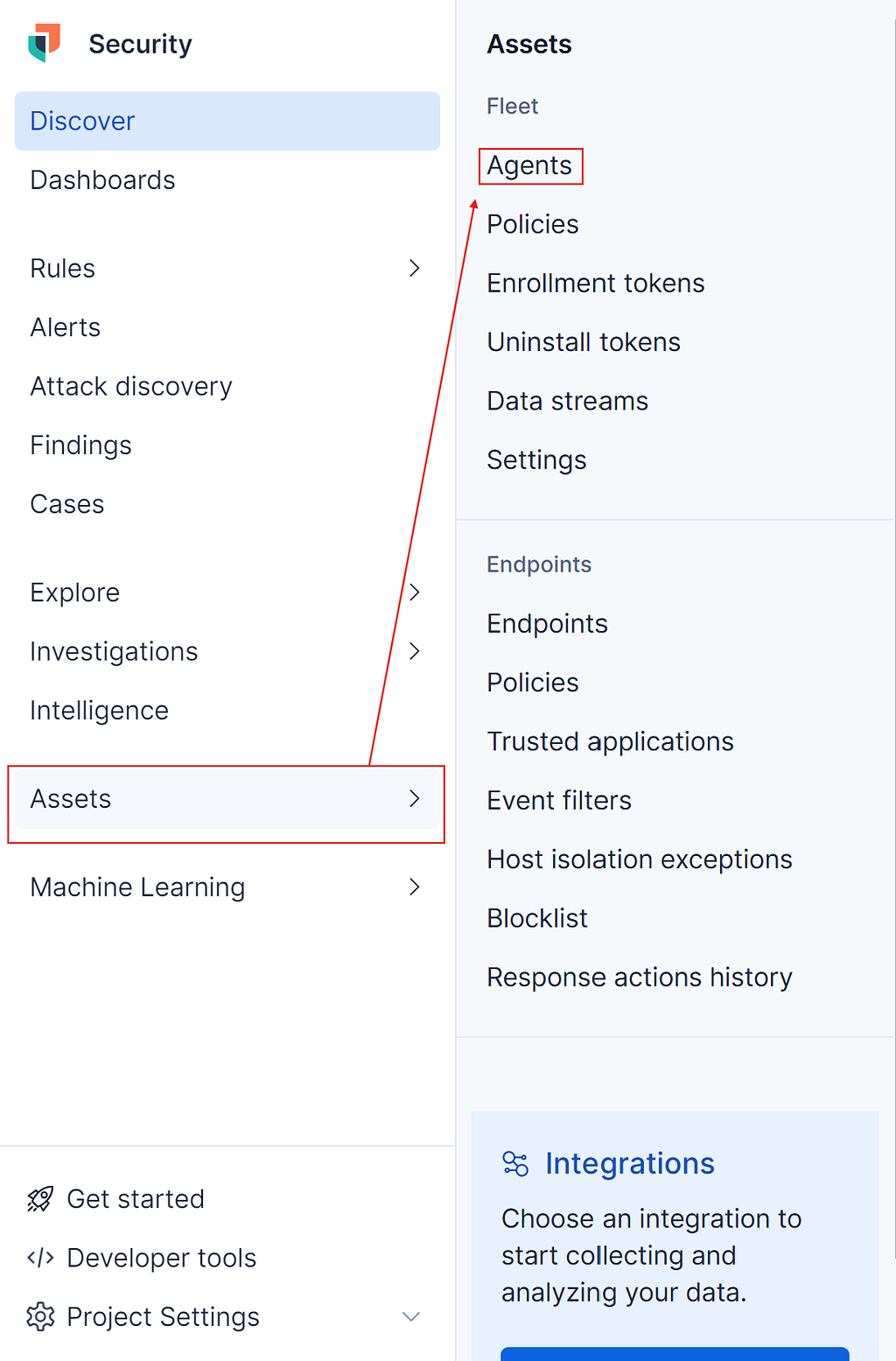Click the Developer tools code icon

[40, 1258]
